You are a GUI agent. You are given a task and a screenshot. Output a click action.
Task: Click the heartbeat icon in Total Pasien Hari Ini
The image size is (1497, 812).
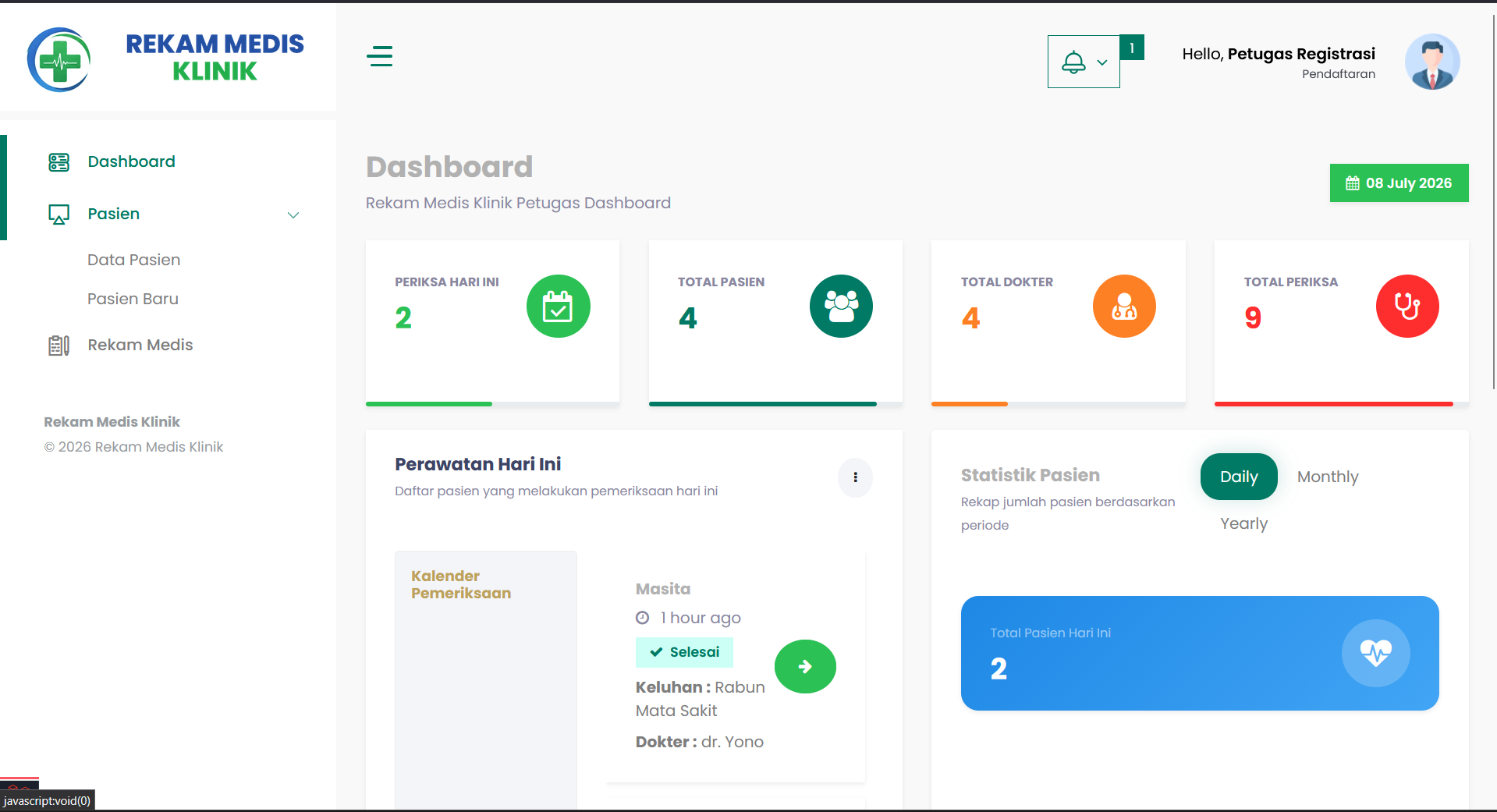[x=1375, y=653]
